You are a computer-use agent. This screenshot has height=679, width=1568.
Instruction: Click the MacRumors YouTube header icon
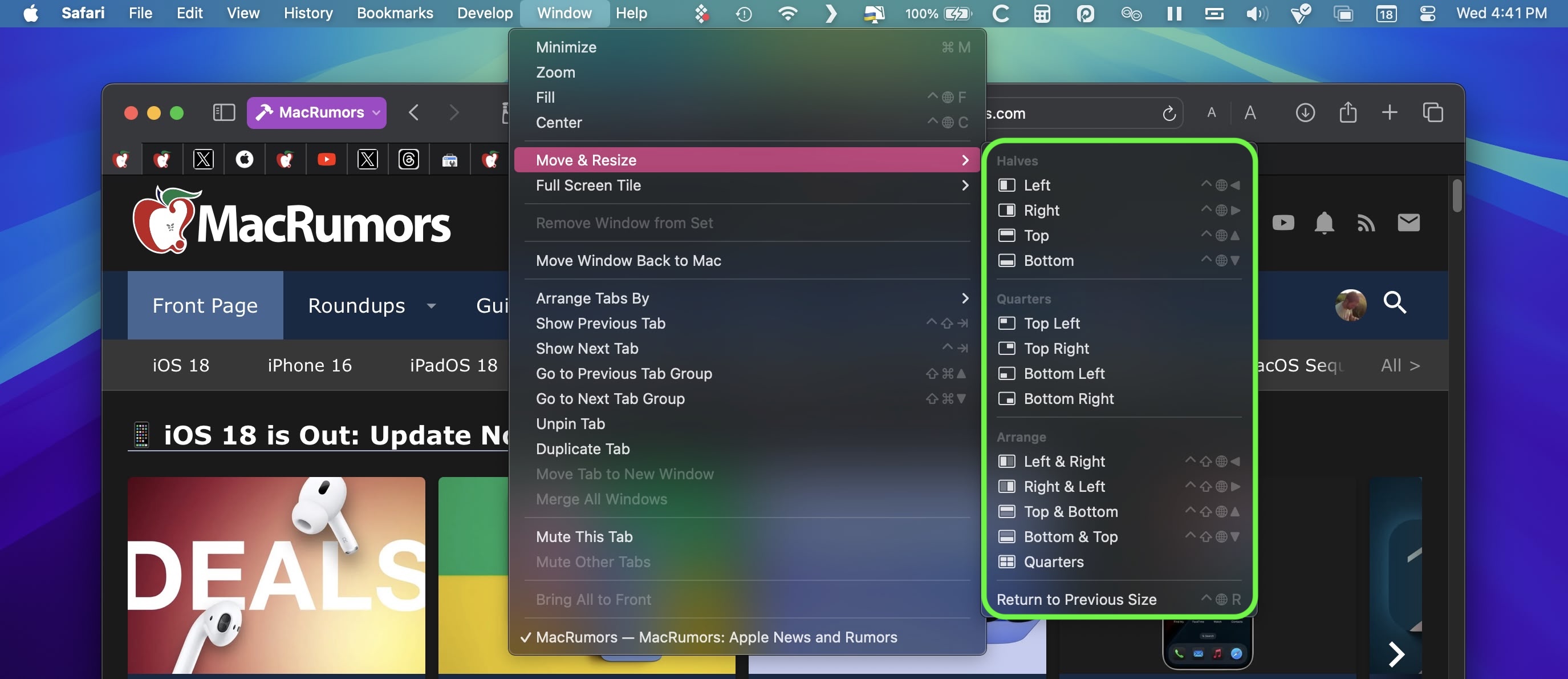[x=1283, y=223]
